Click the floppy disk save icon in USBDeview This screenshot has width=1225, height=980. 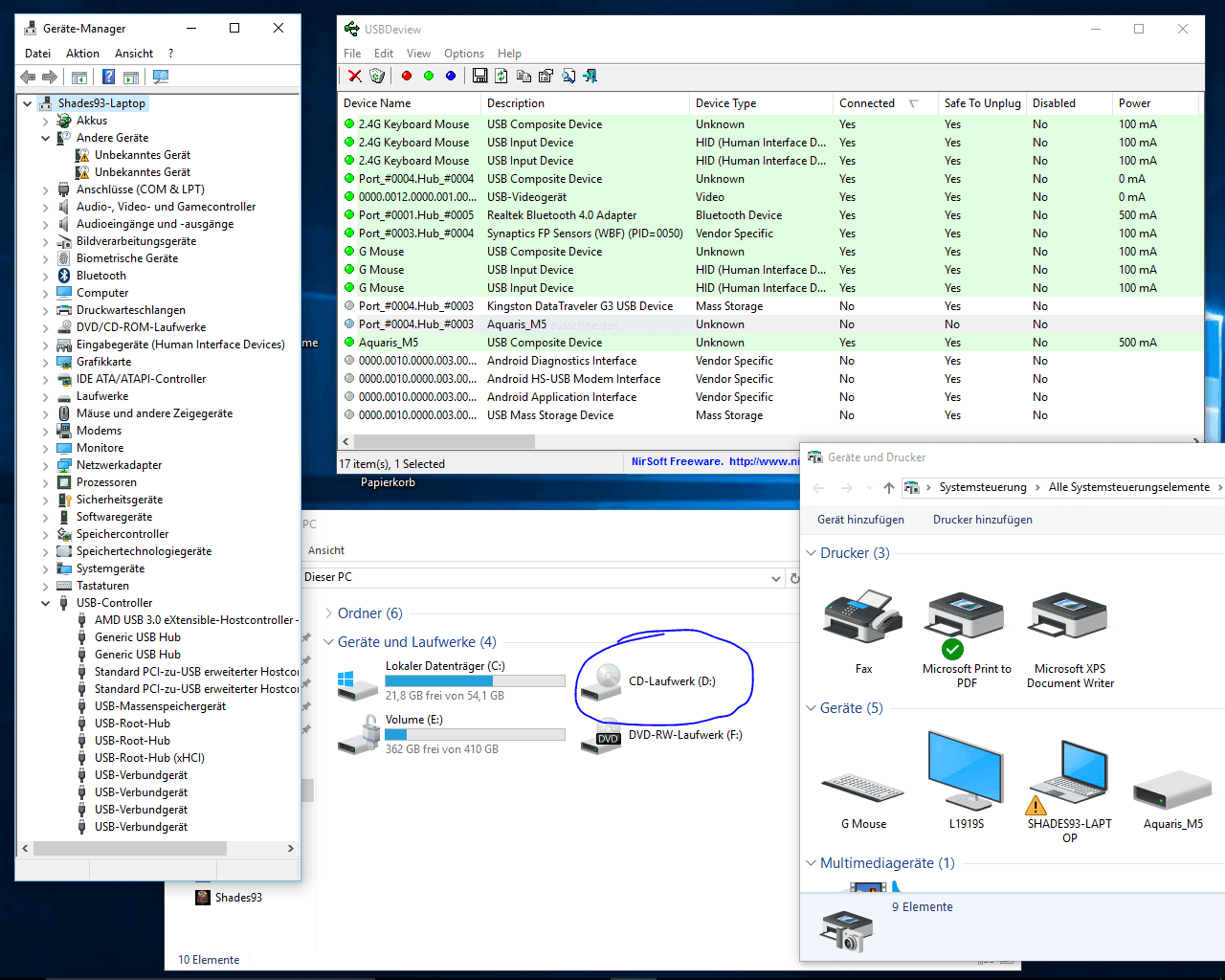click(479, 76)
